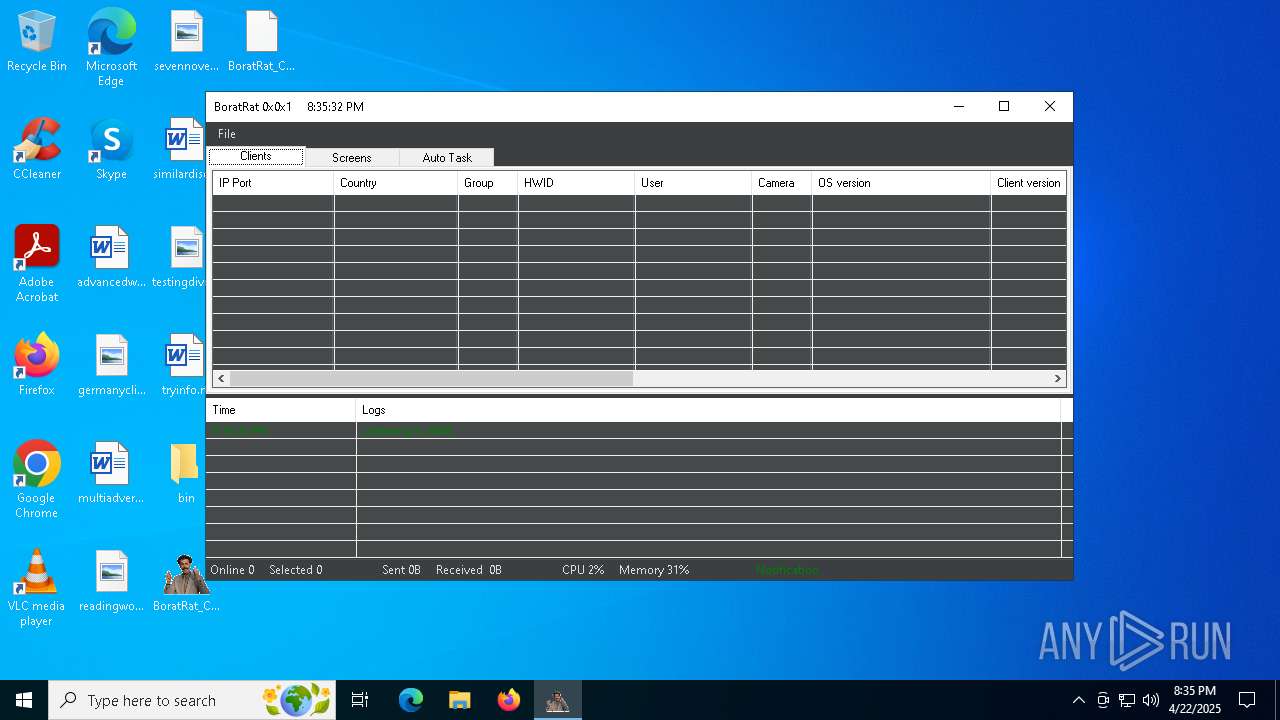Select the tryinfo Word document icon
The image size is (1280, 720).
(183, 365)
